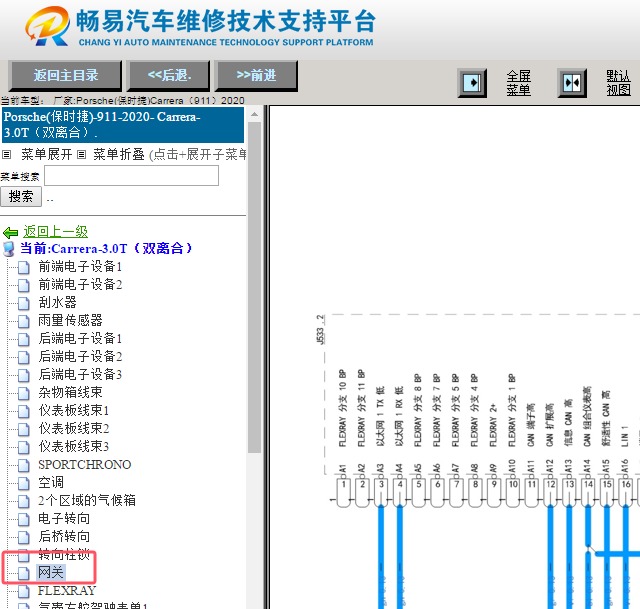The image size is (640, 609).
Task: Click the page icon beside 仪表板线束2
Action: 24,429
